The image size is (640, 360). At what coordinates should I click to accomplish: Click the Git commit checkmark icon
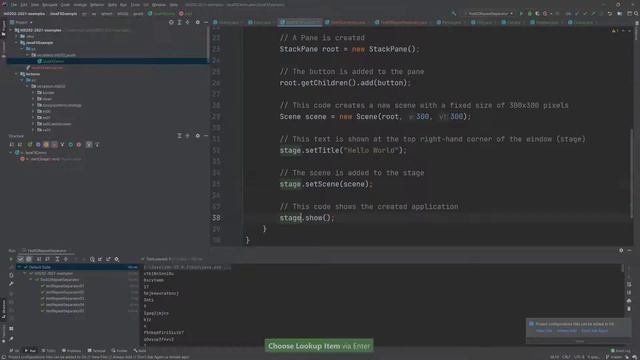click(x=585, y=13)
